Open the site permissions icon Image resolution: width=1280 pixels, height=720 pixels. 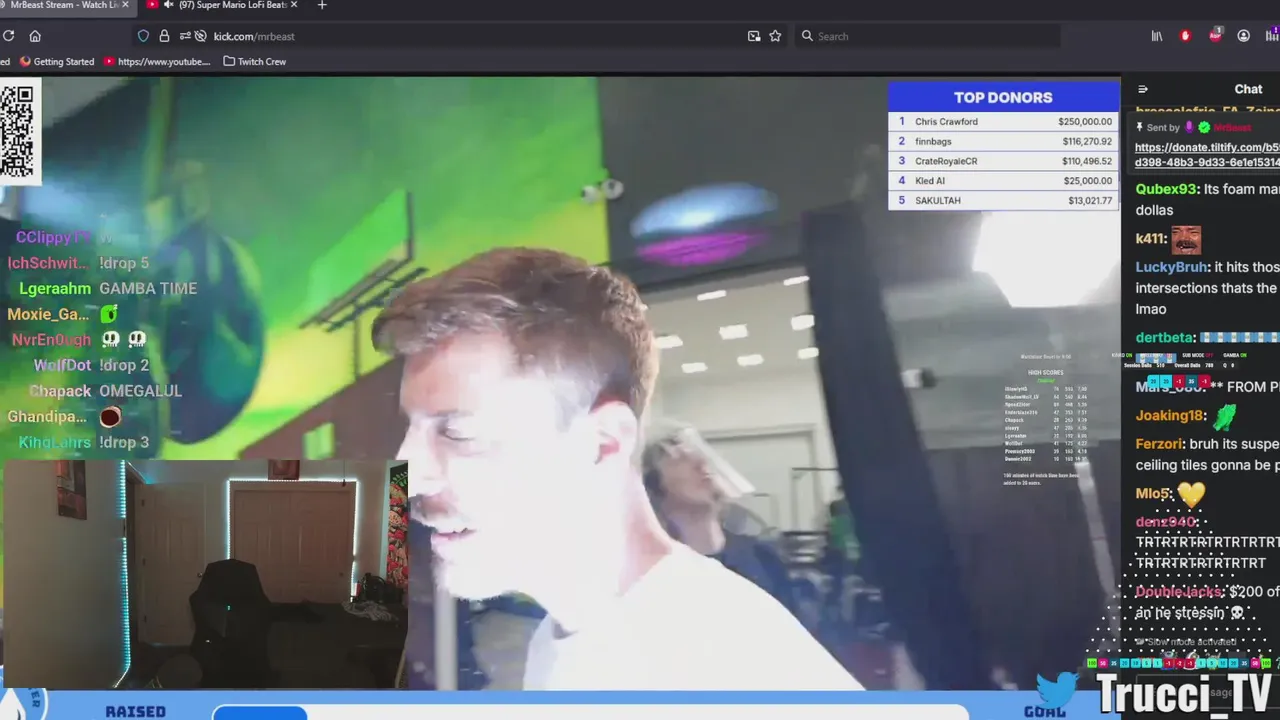pos(185,36)
